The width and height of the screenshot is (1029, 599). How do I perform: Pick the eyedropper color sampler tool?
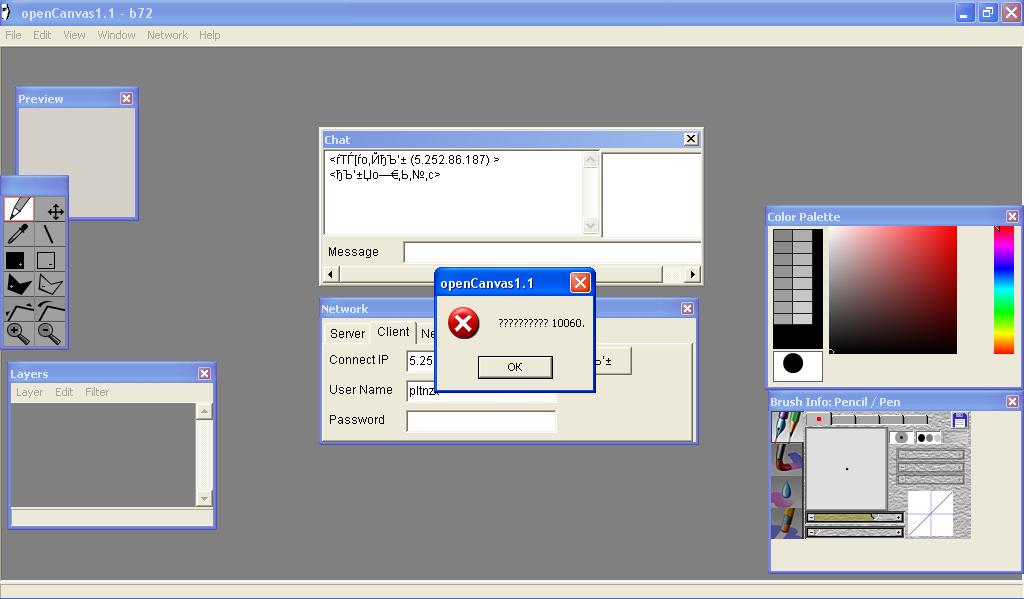click(18, 234)
